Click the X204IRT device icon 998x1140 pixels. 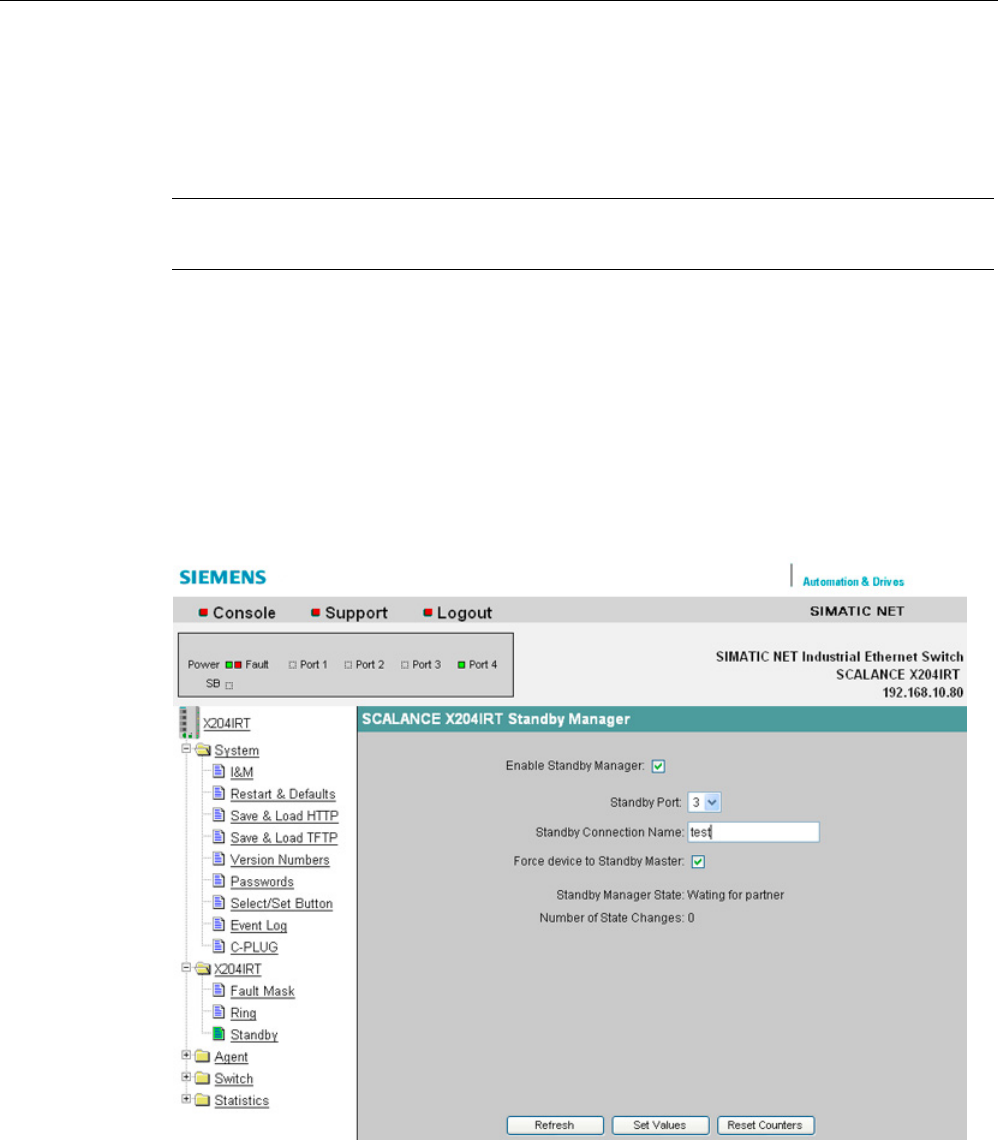[x=188, y=722]
